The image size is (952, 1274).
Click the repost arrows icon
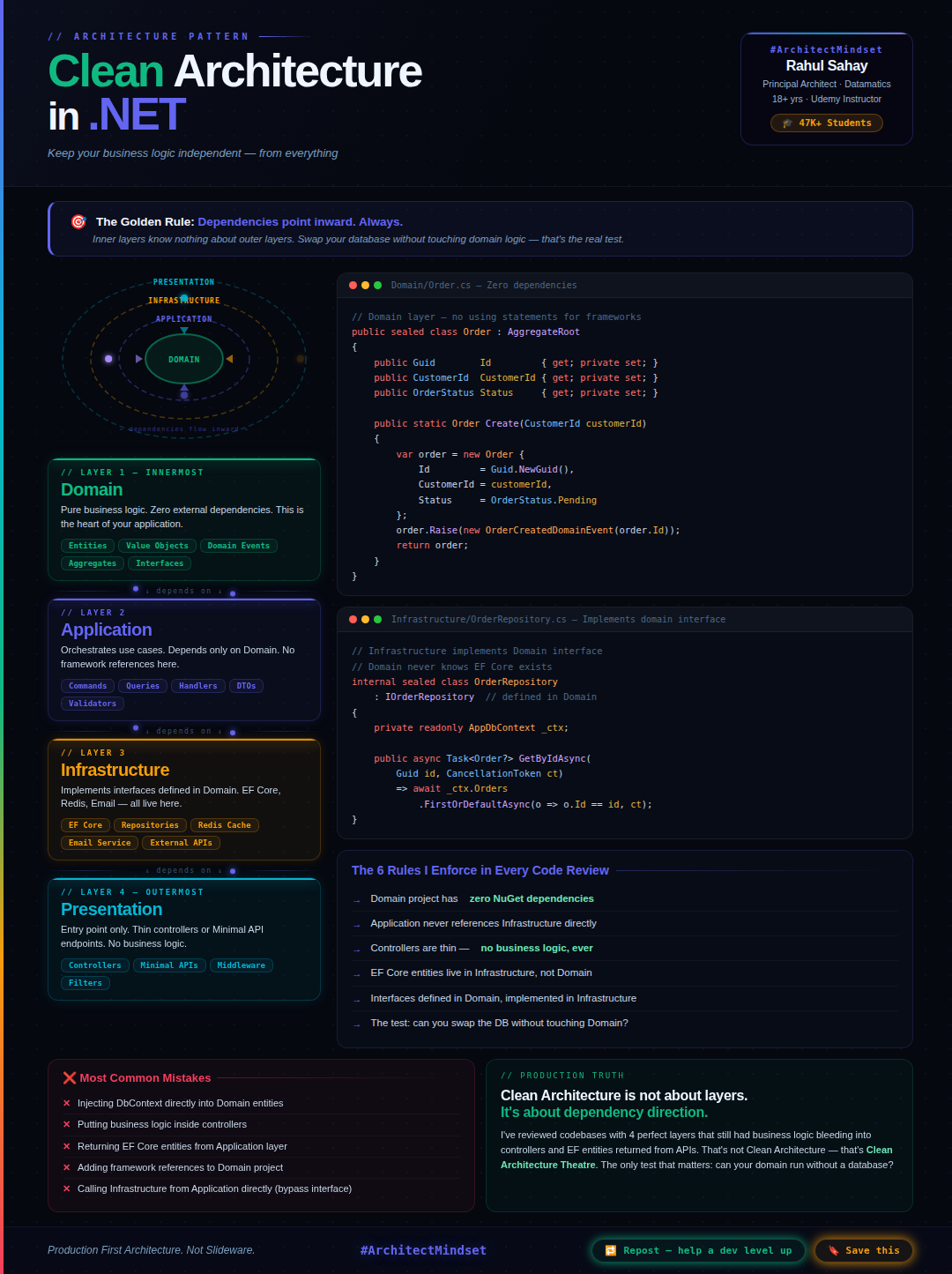[x=610, y=1250]
